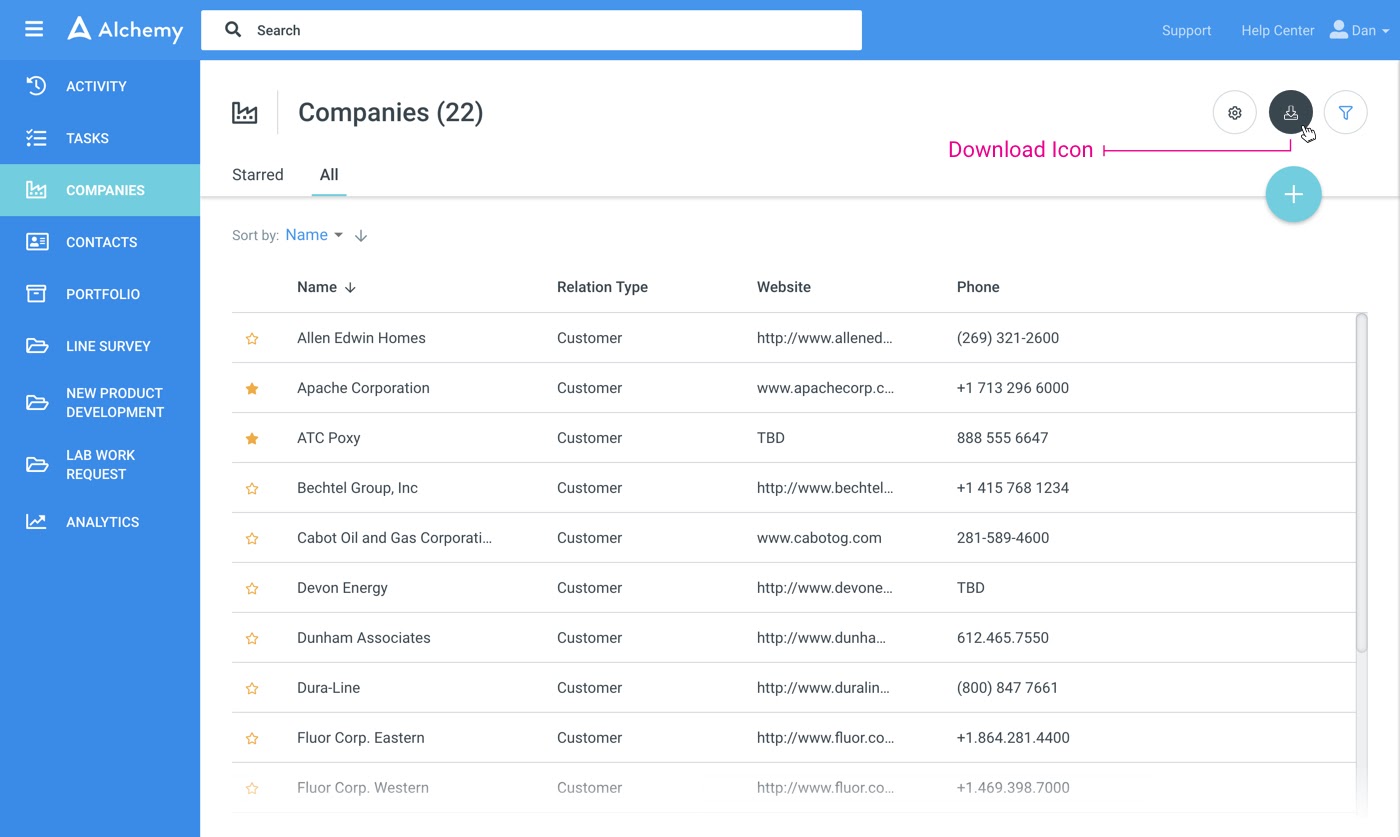1400x837 pixels.
Task: Open Dunham Associates company name
Action: click(364, 638)
